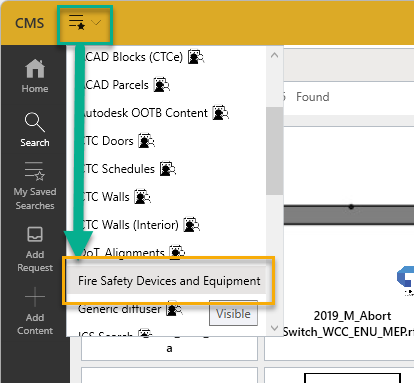This screenshot has width=414, height=383.
Task: Click Add Request in sidebar
Action: click(35, 249)
